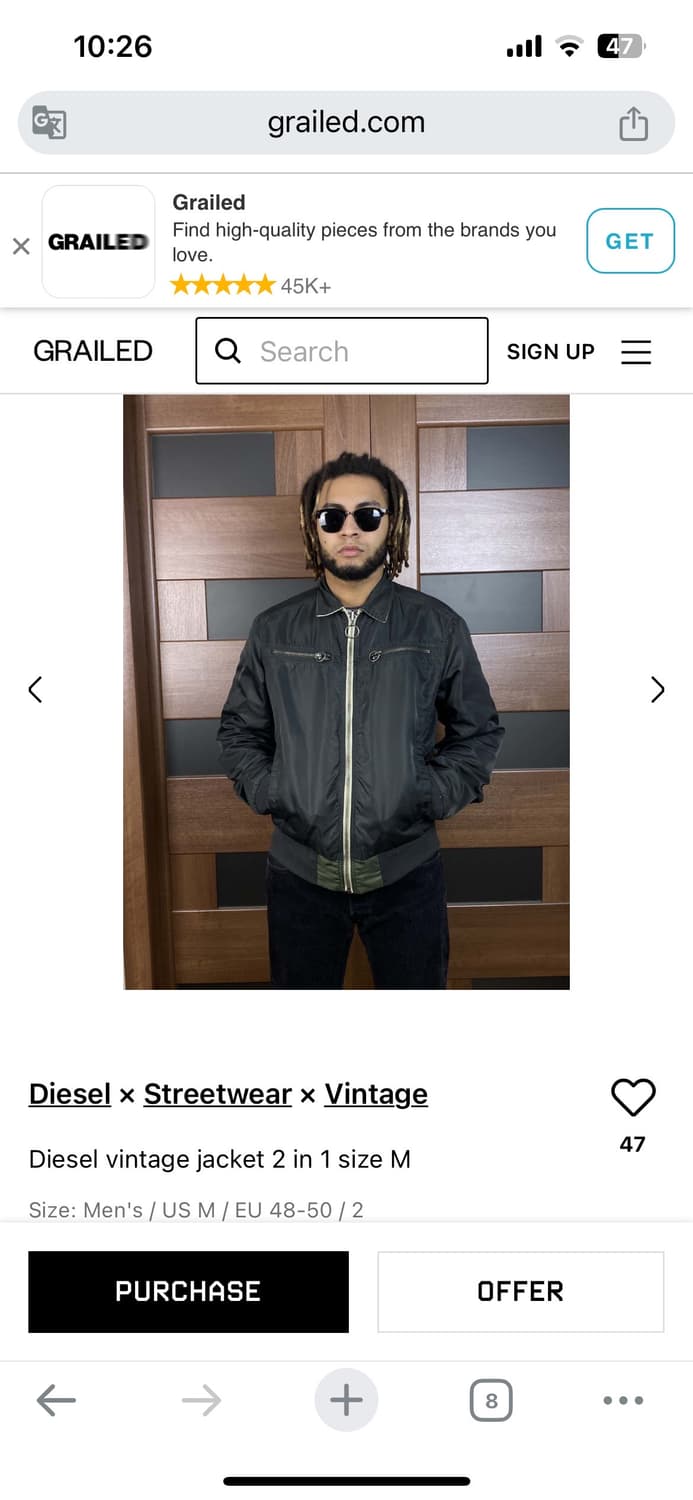The width and height of the screenshot is (693, 1500).
Task: Tap the OFFER button
Action: click(520, 1291)
